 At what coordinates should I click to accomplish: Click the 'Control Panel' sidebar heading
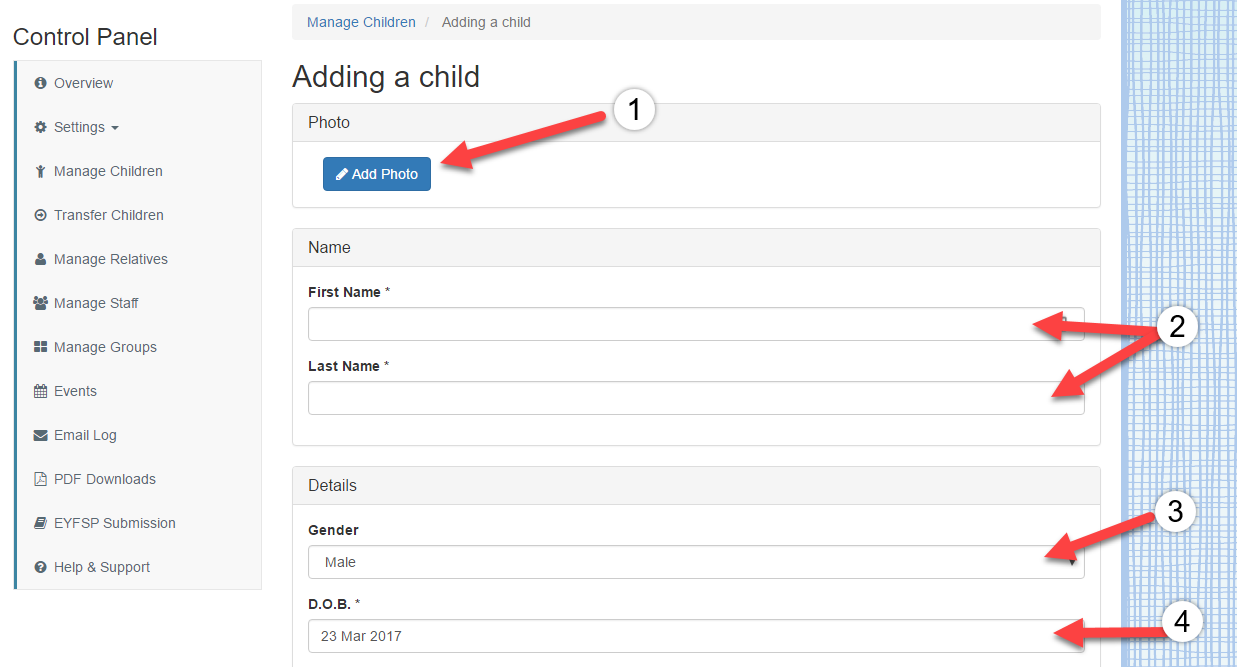click(85, 37)
